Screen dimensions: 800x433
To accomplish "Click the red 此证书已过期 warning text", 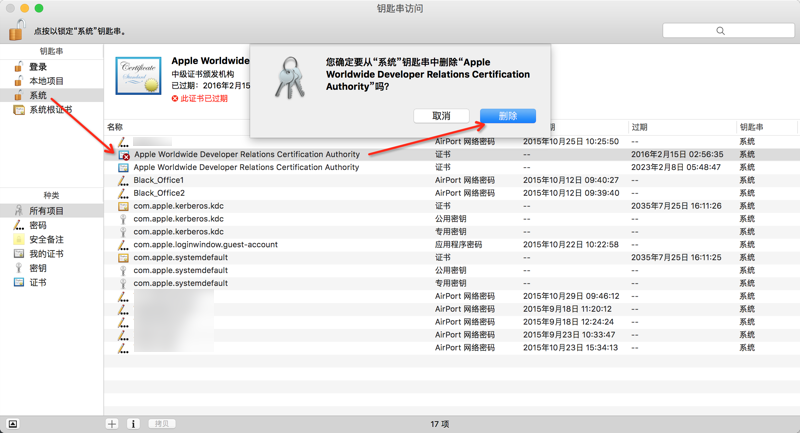I will (x=204, y=98).
